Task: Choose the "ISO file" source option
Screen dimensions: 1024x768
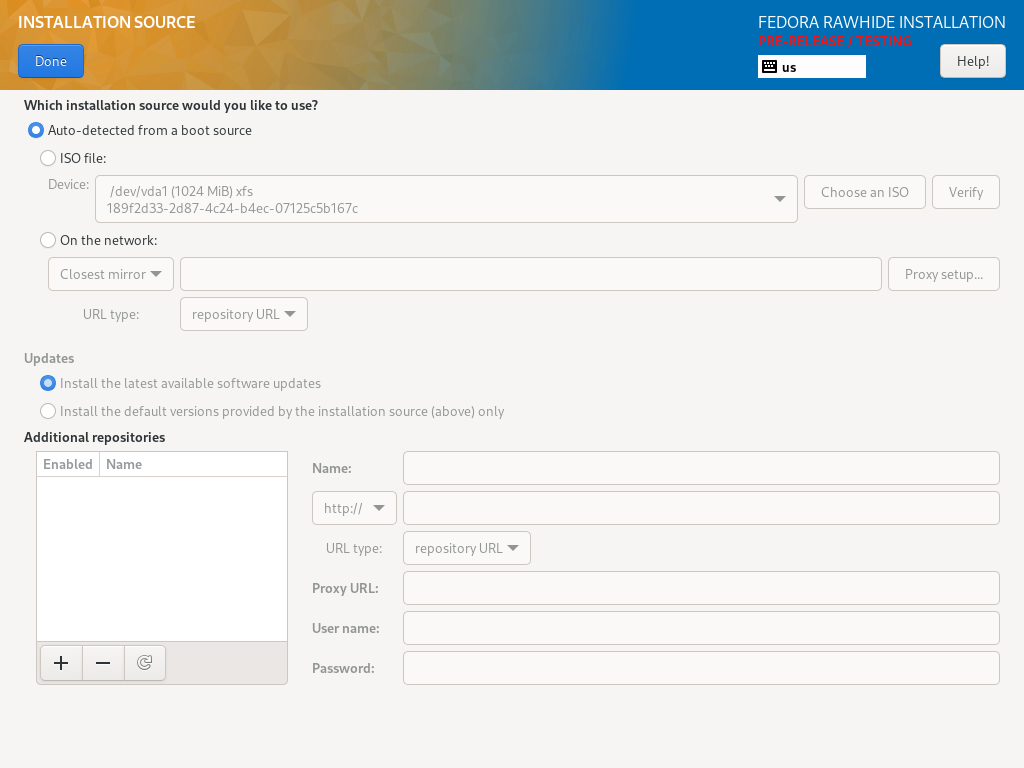Action: tap(47, 158)
